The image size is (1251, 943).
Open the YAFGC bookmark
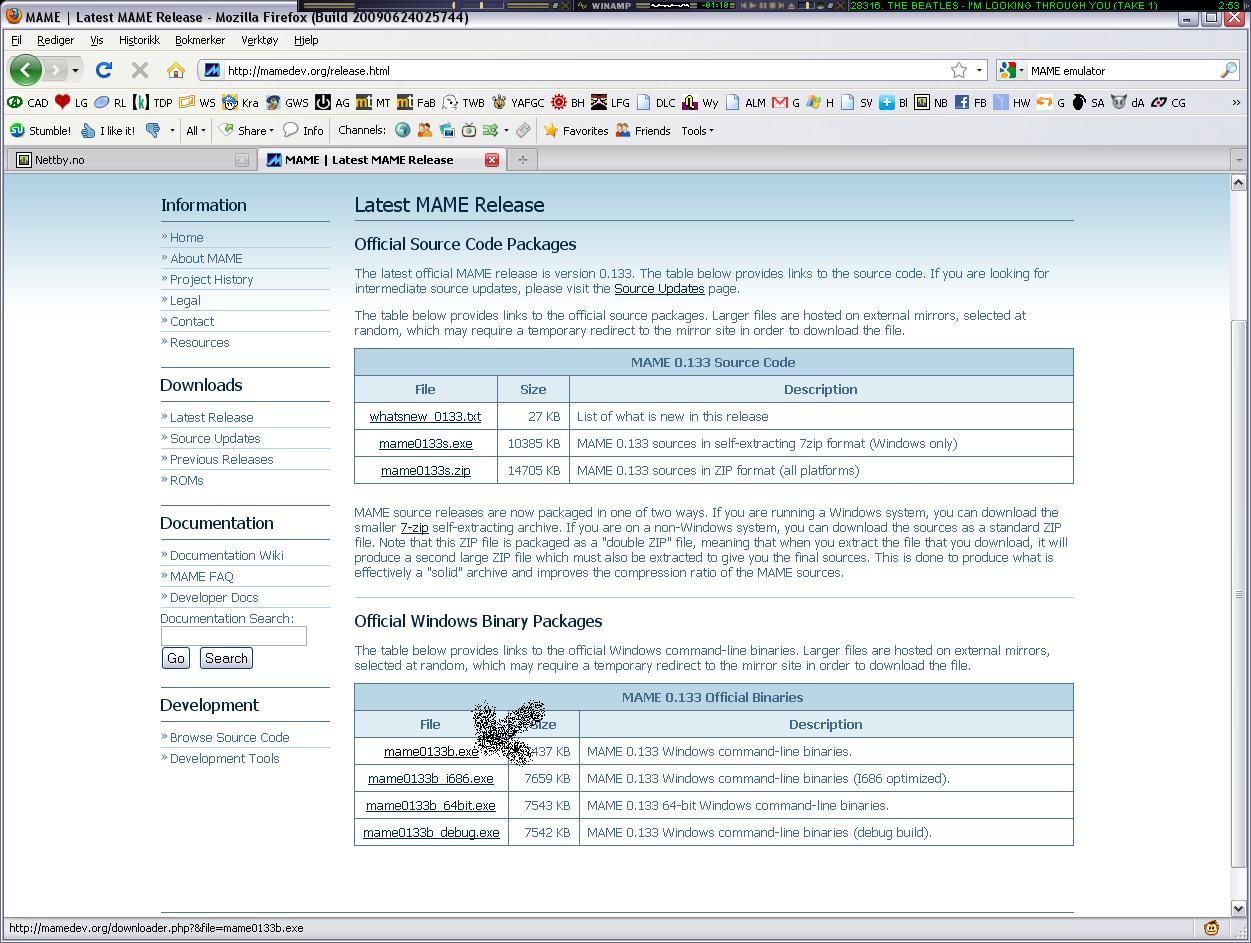pyautogui.click(x=518, y=102)
